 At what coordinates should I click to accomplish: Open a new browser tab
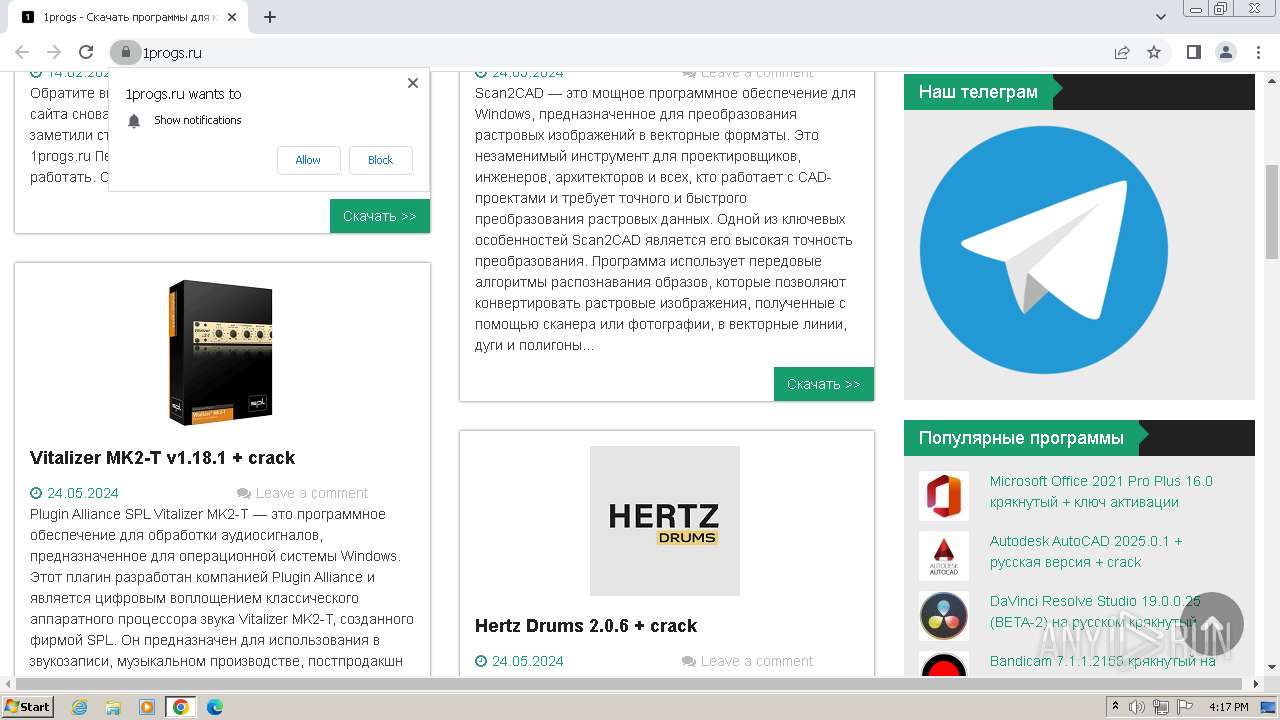pos(270,17)
